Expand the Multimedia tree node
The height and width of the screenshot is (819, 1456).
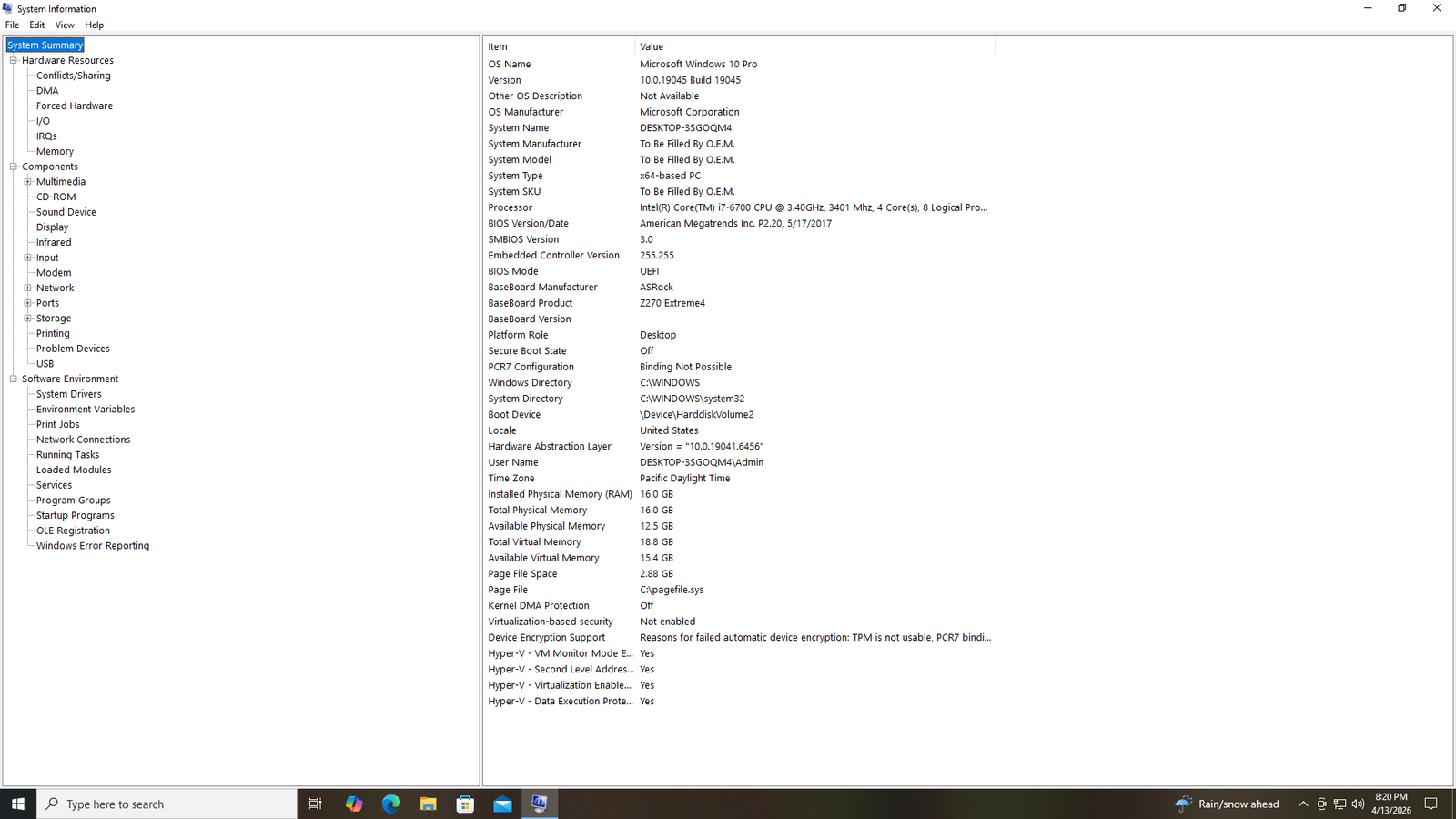coord(28,181)
